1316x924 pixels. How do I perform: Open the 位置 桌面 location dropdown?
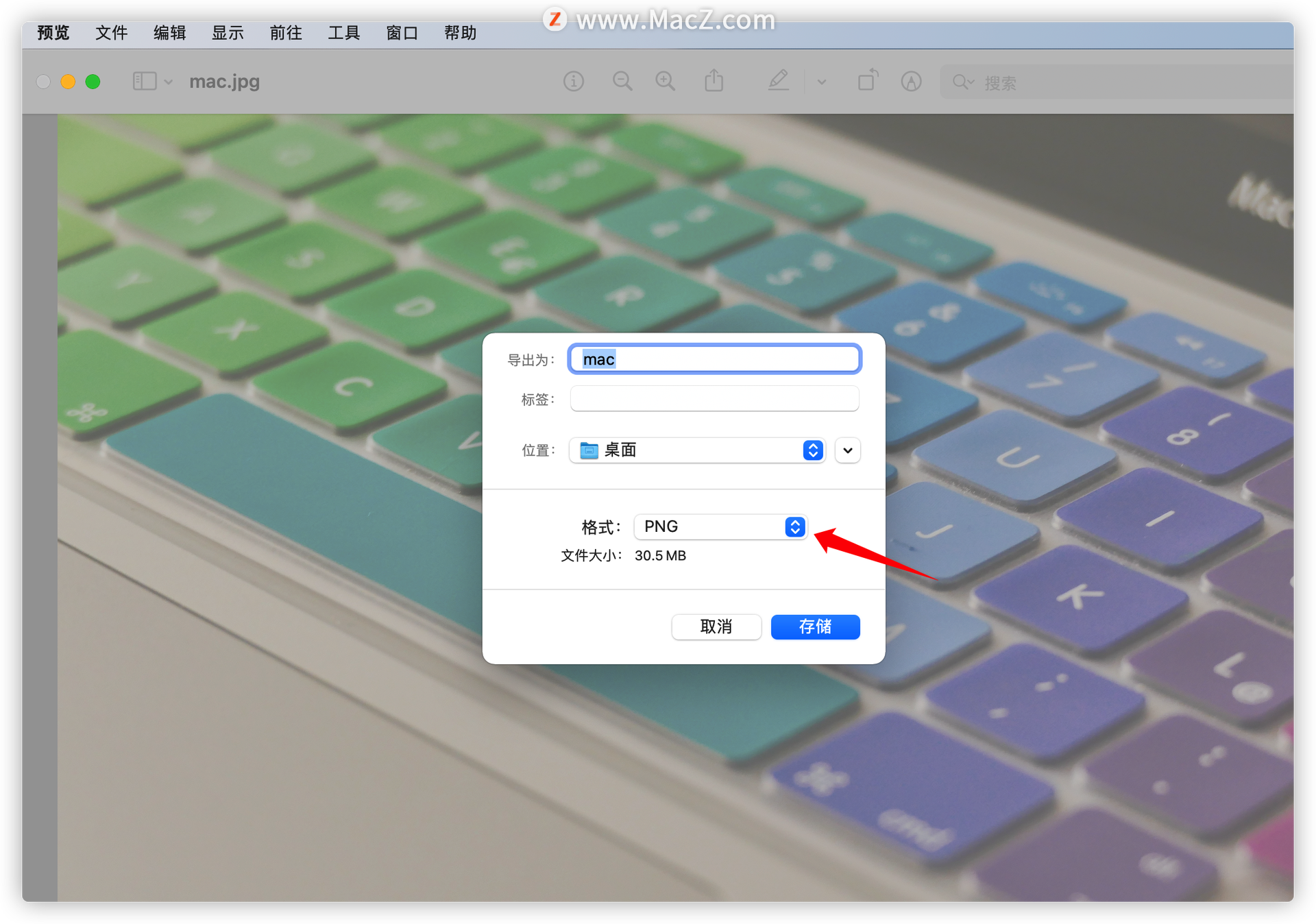click(697, 450)
